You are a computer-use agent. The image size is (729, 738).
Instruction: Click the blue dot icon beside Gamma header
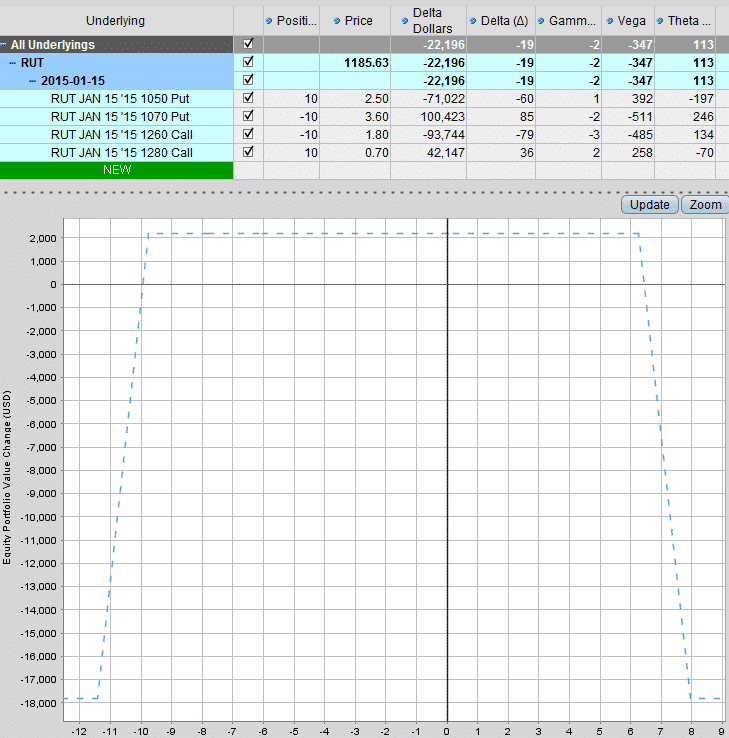pyautogui.click(x=541, y=21)
